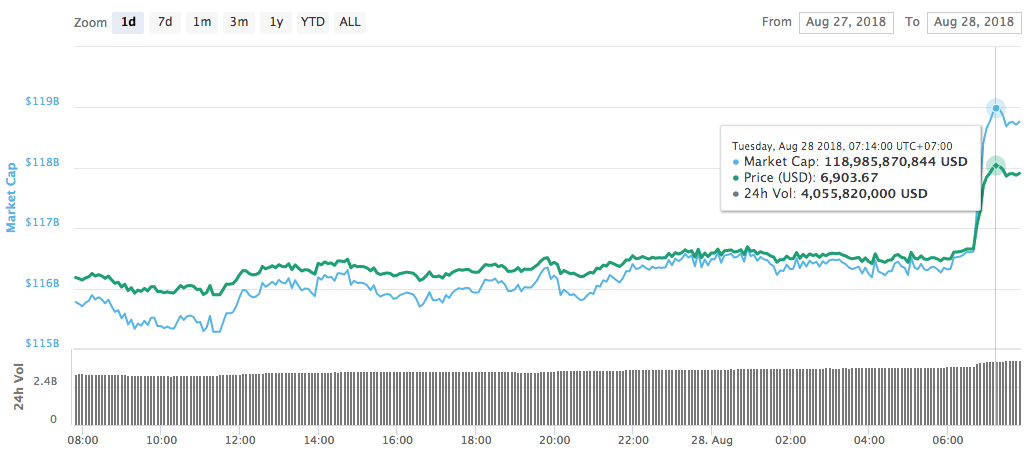
Task: Click the 28. Aug date label
Action: click(x=712, y=439)
